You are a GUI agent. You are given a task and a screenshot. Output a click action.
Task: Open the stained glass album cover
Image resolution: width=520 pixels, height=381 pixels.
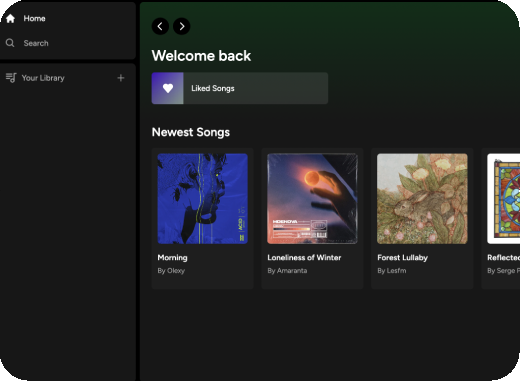503,199
